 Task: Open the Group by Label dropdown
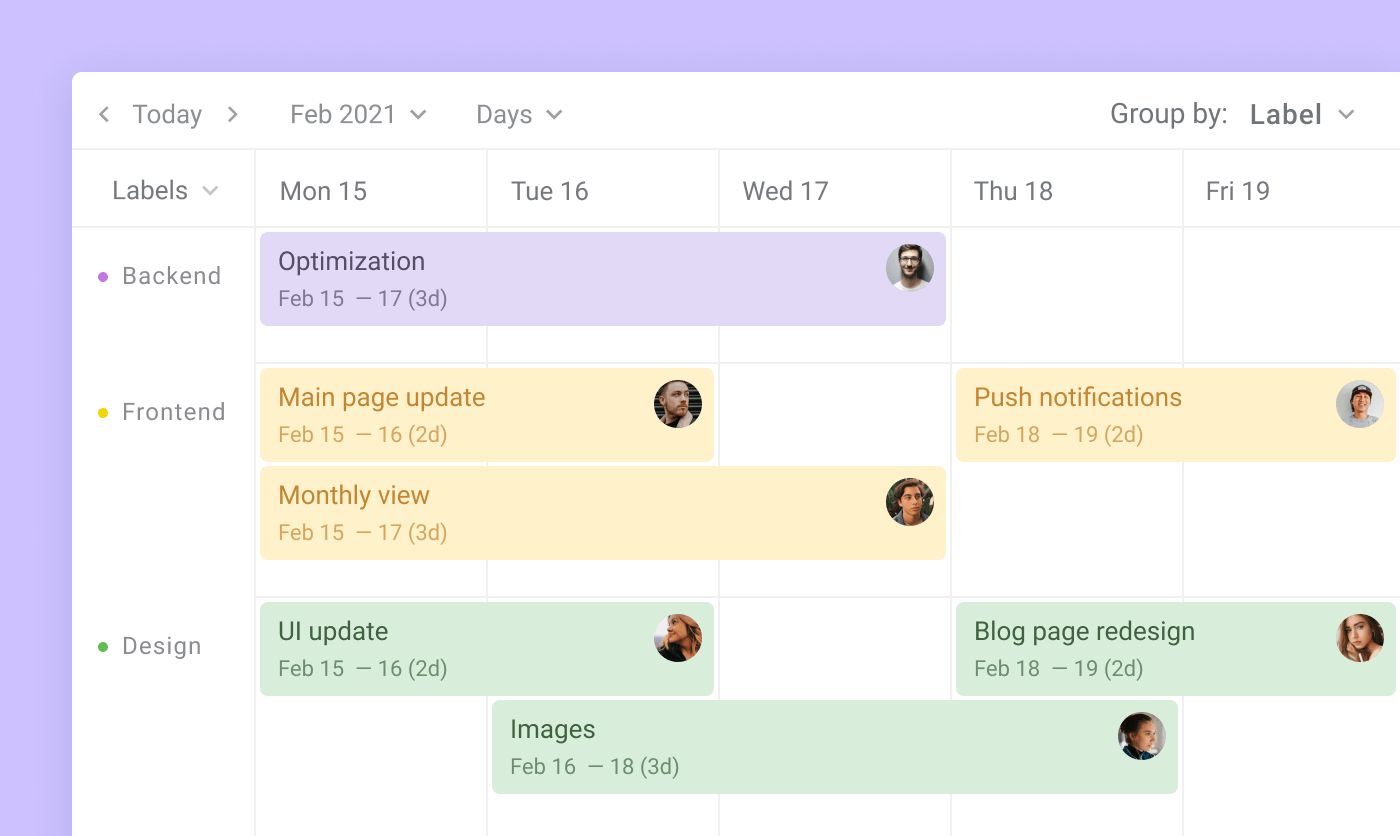tap(1300, 114)
